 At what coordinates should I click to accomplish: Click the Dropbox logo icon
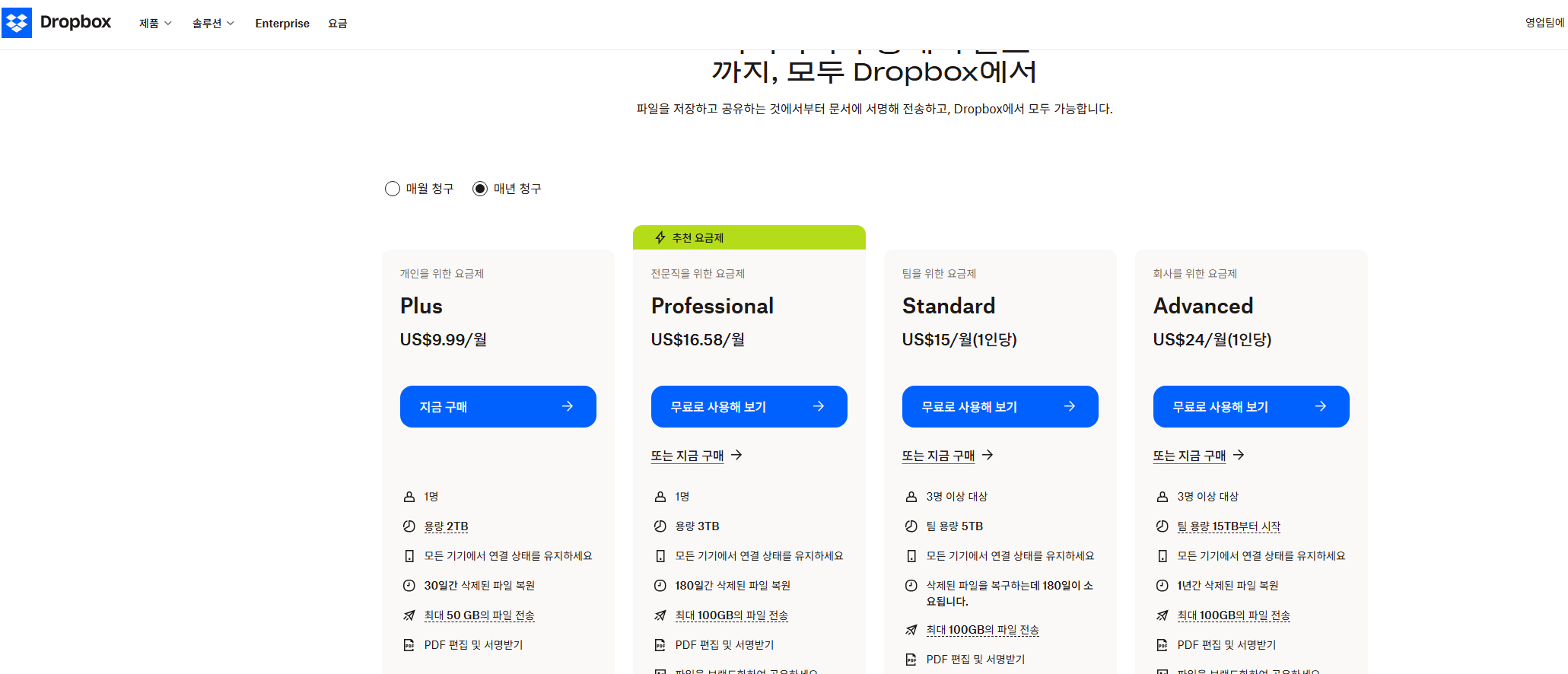click(x=17, y=23)
